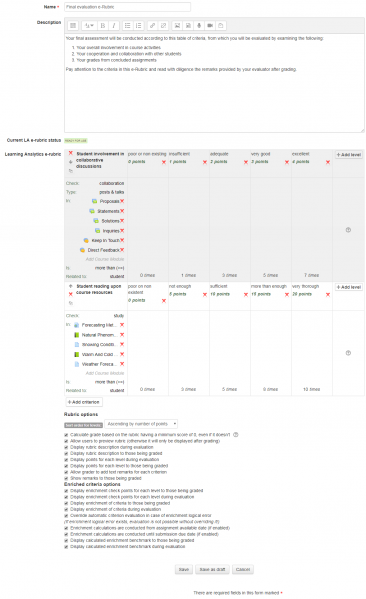Open the 'more than (>=)' operator in study criterion
The image size is (366, 599).
pos(110,382)
